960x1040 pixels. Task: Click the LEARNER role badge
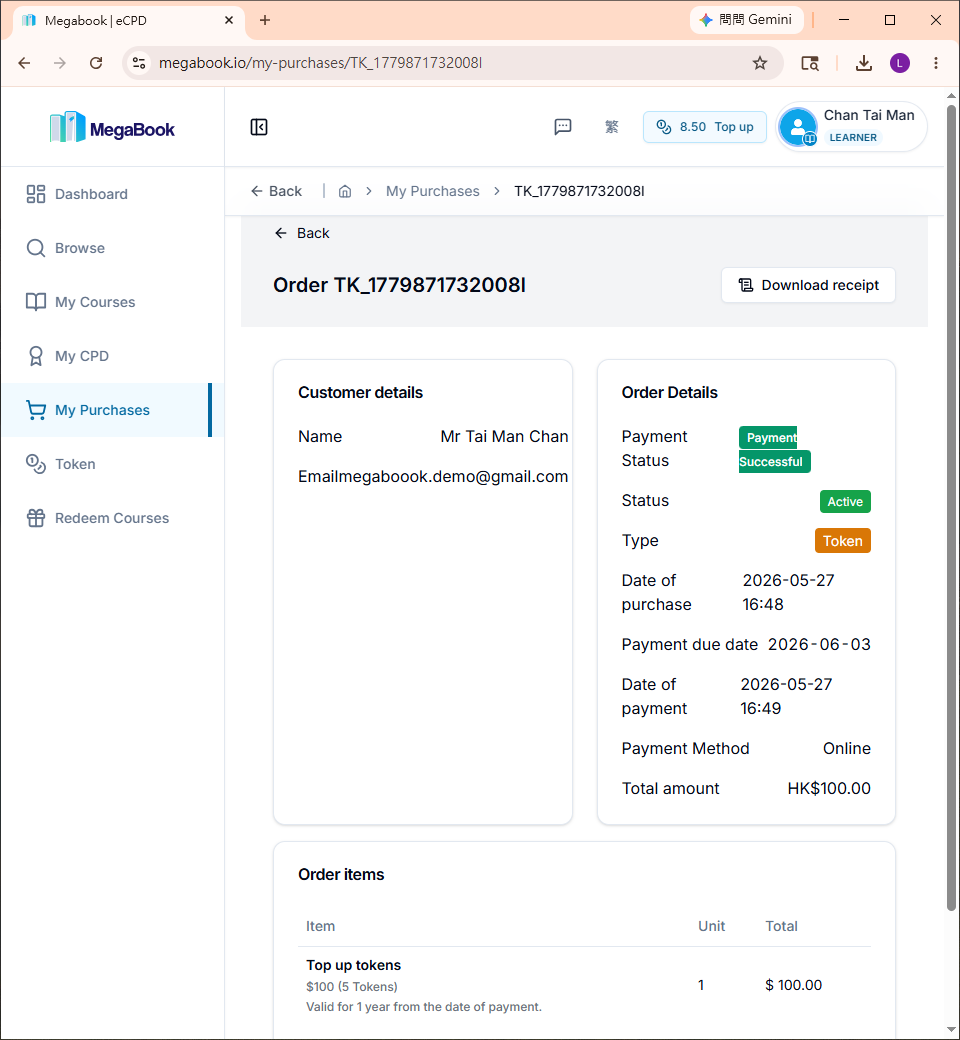coord(853,137)
